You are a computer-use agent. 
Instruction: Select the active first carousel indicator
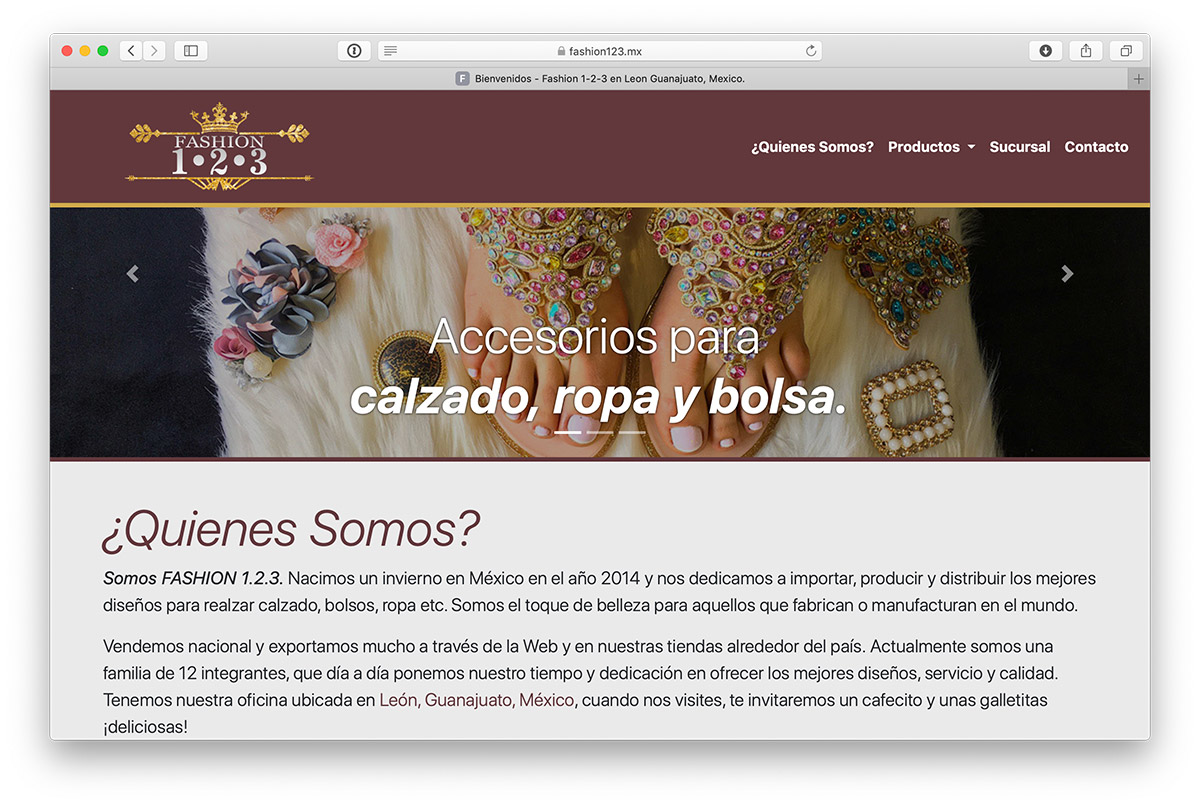click(x=569, y=433)
